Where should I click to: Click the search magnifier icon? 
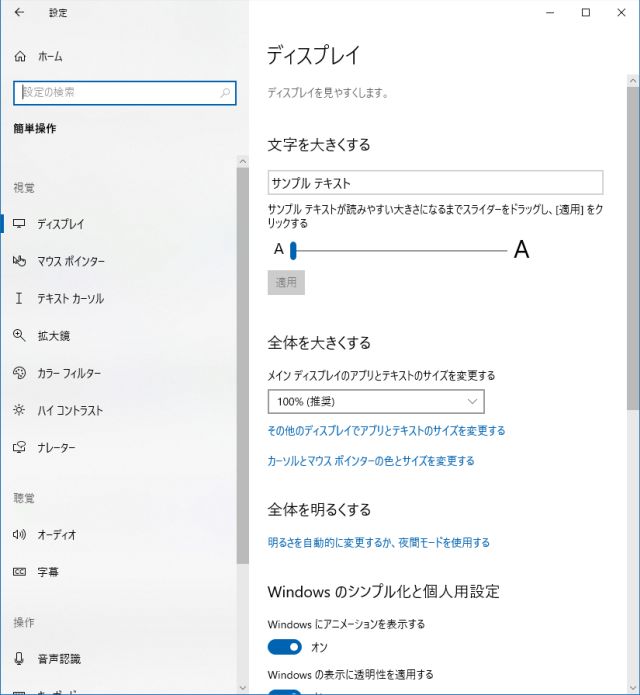click(x=226, y=92)
